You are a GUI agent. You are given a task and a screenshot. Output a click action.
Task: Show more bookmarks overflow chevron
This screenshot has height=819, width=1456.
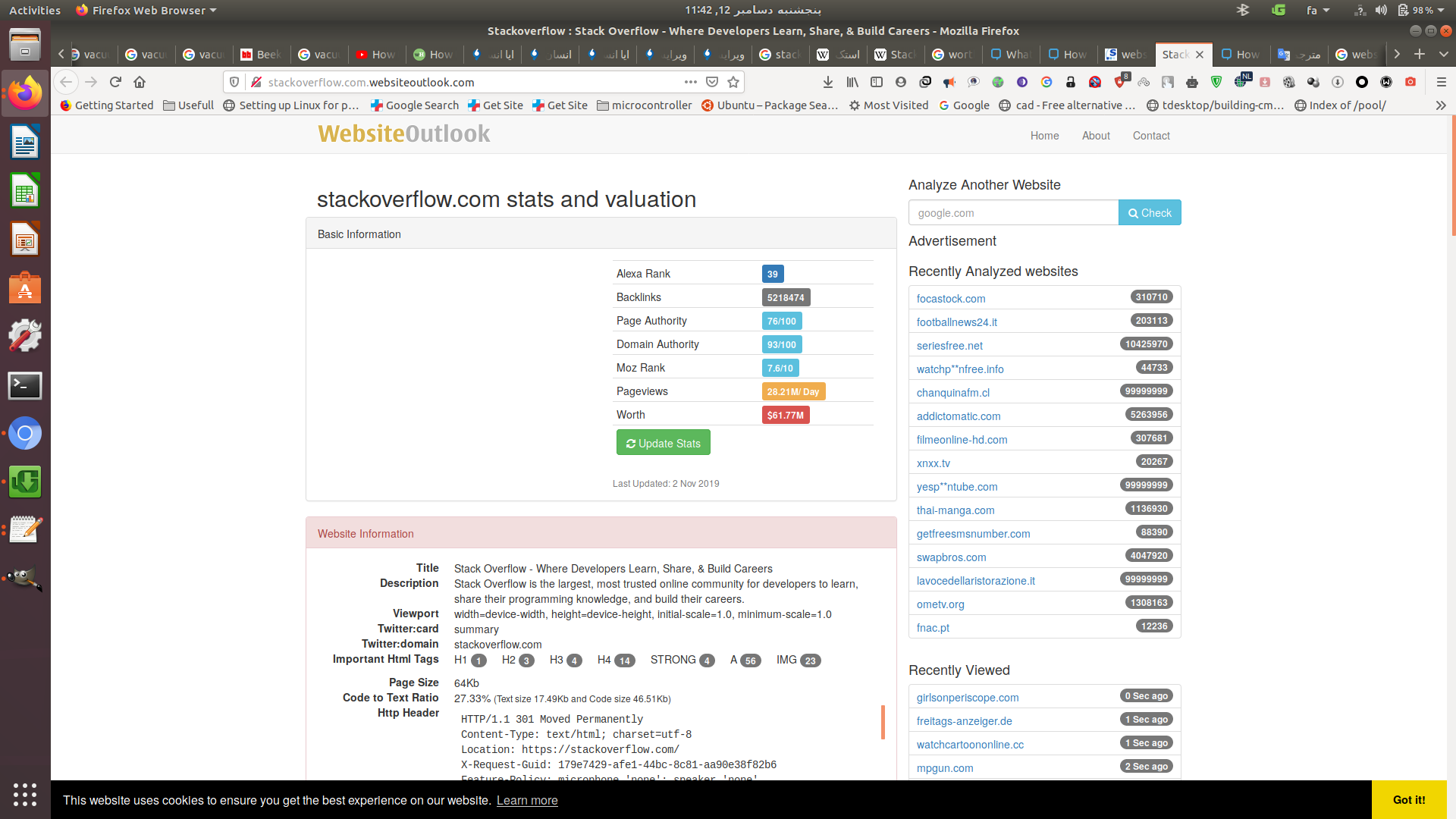[1441, 105]
